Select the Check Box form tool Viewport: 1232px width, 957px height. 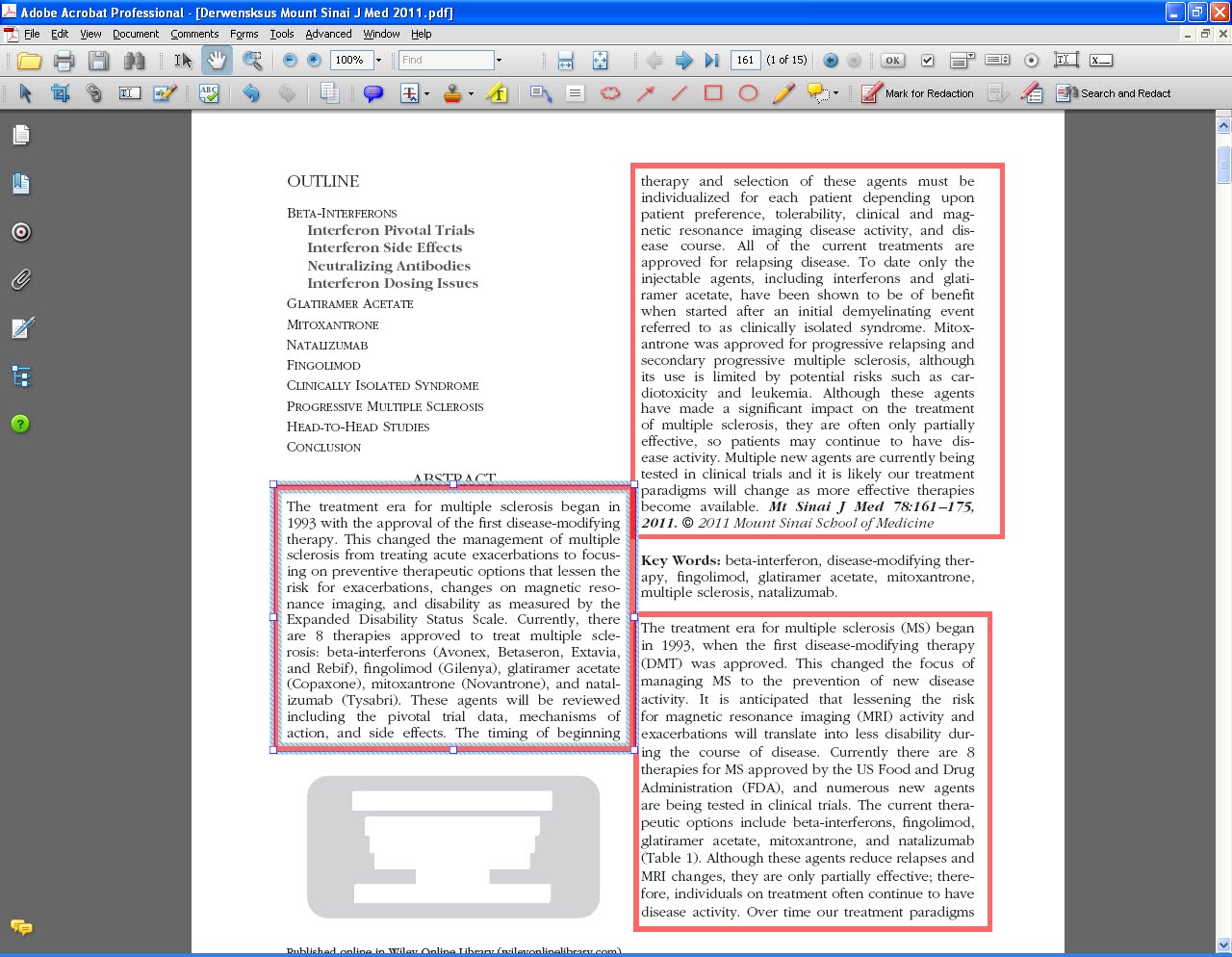927,61
